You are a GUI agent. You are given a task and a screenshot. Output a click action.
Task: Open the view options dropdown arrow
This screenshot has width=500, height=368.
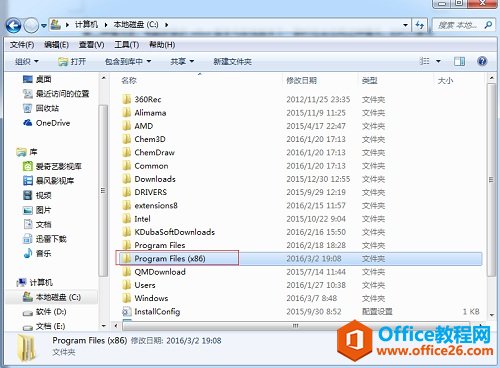(438, 61)
